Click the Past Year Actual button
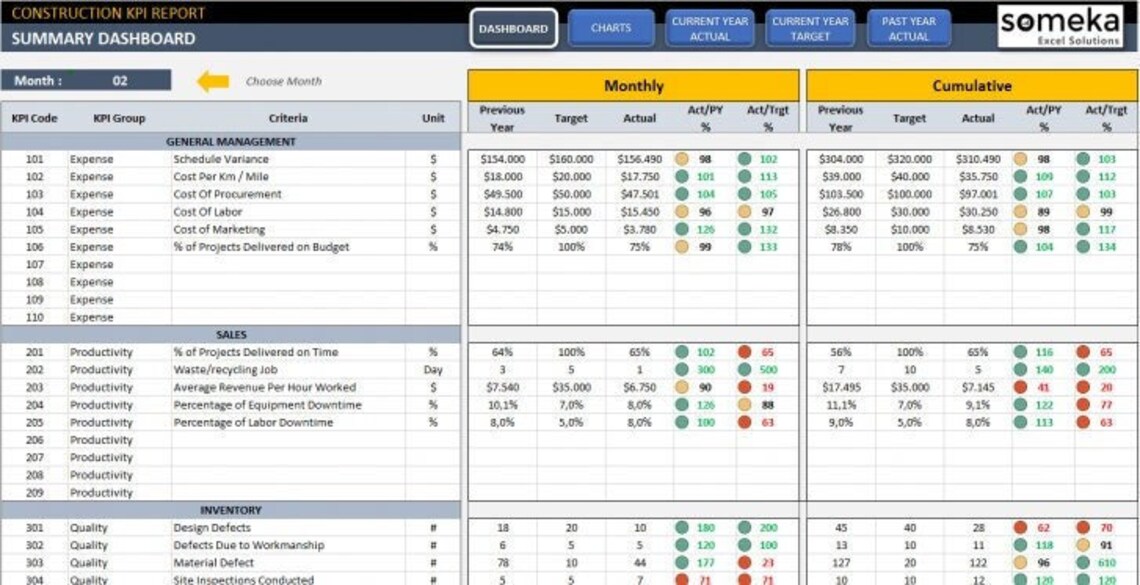The image size is (1140, 585). click(908, 28)
